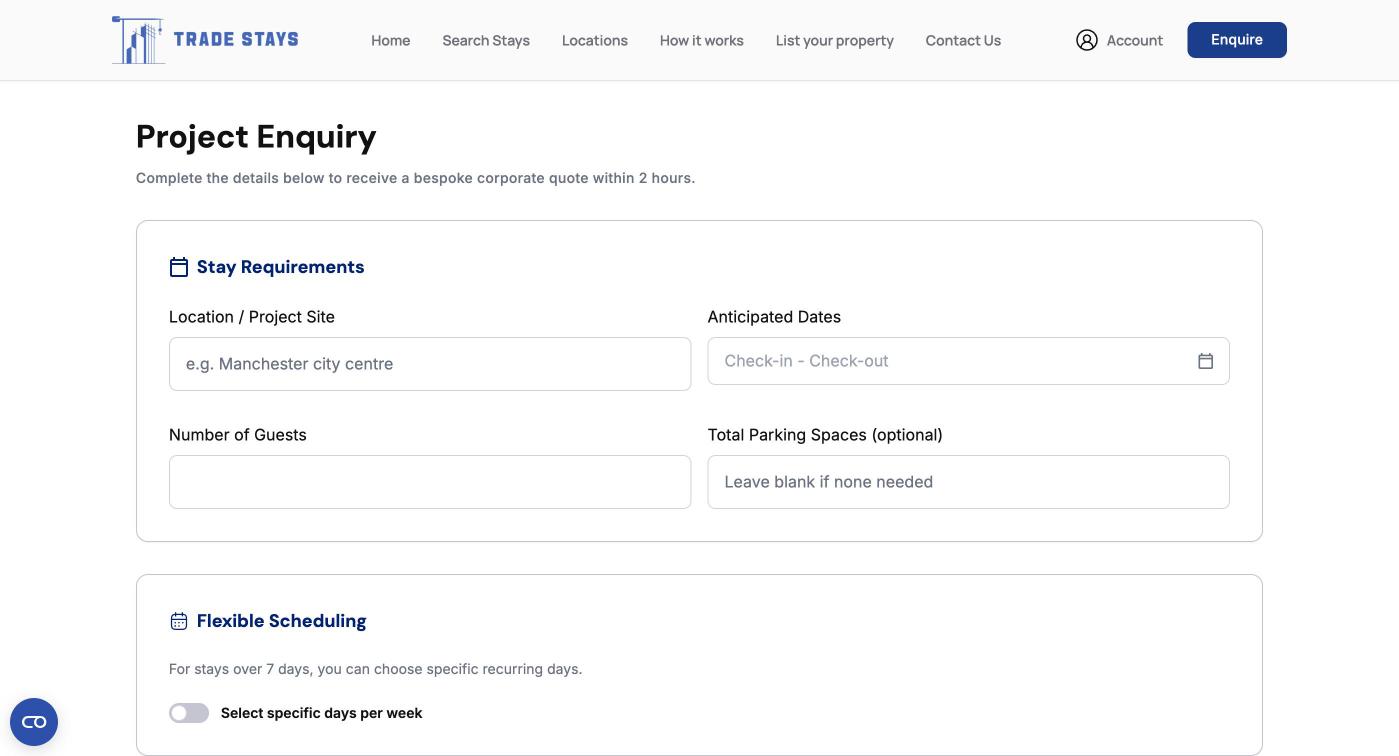
Task: Click the Location / Project Site label
Action: coord(252,317)
